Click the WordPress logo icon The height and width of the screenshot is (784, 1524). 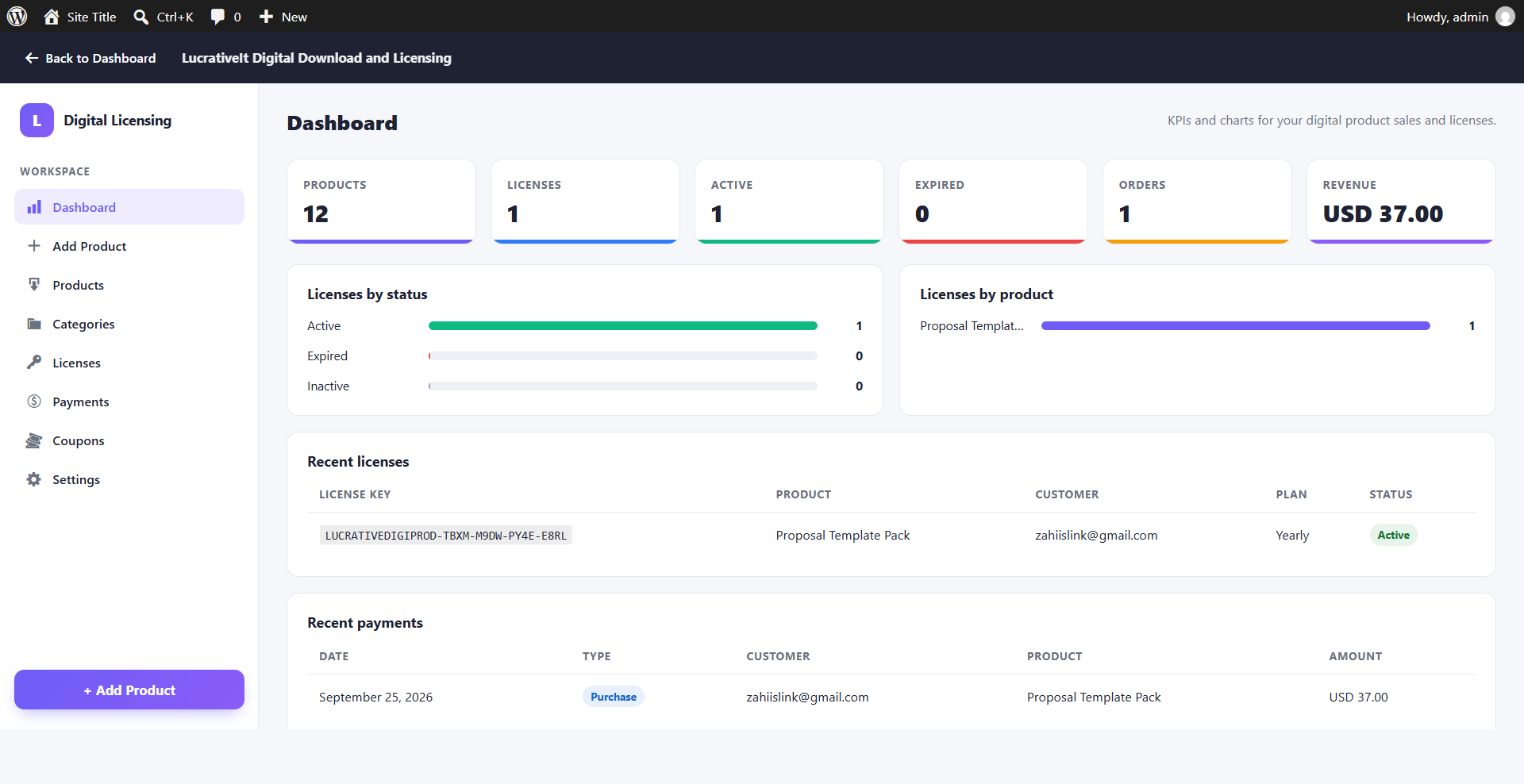(x=17, y=17)
